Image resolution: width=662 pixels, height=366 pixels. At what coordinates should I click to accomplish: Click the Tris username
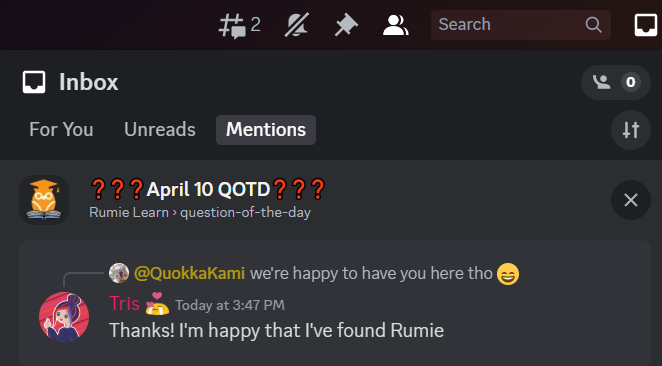click(124, 304)
